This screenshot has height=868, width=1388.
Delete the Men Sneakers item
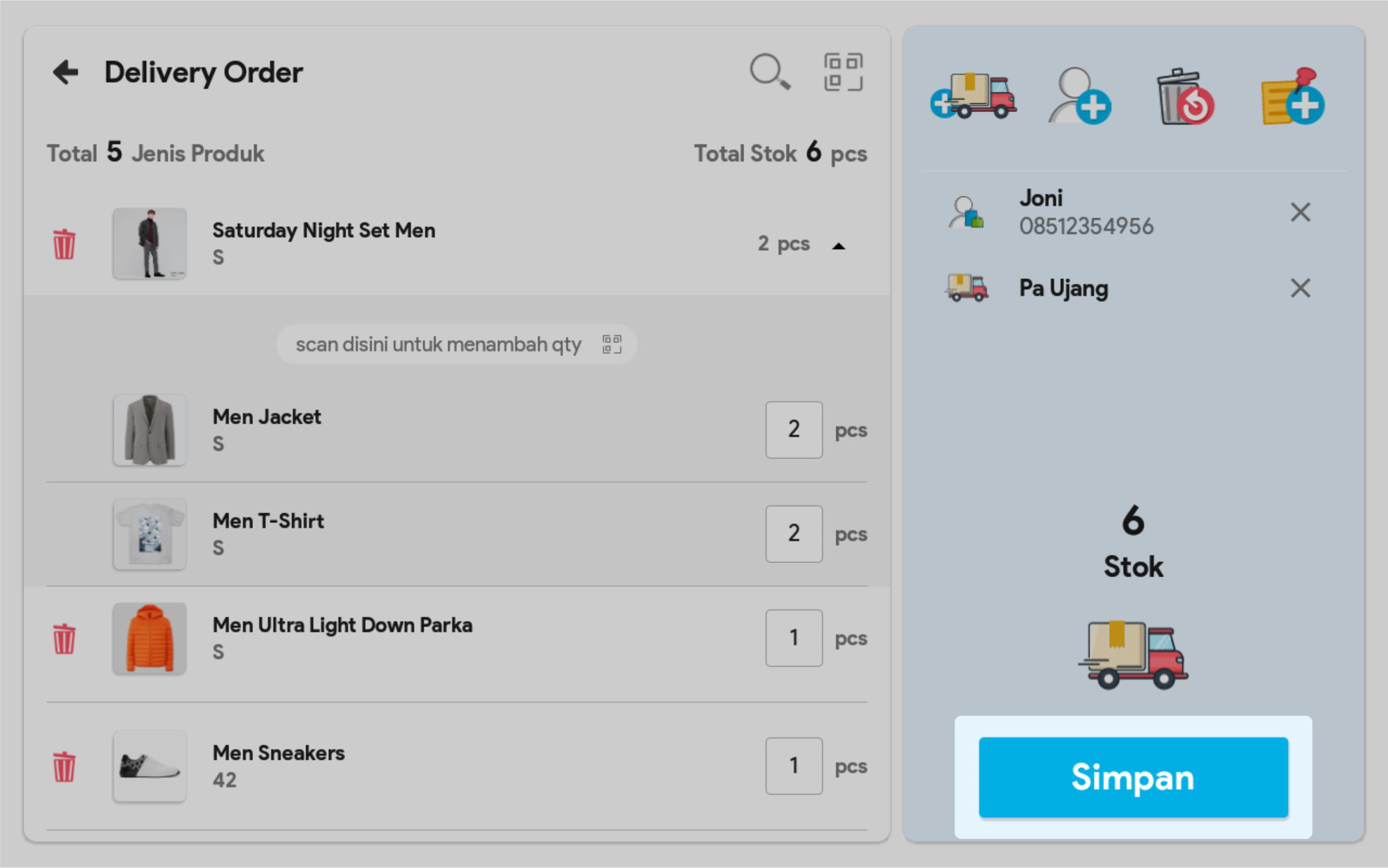(65, 767)
